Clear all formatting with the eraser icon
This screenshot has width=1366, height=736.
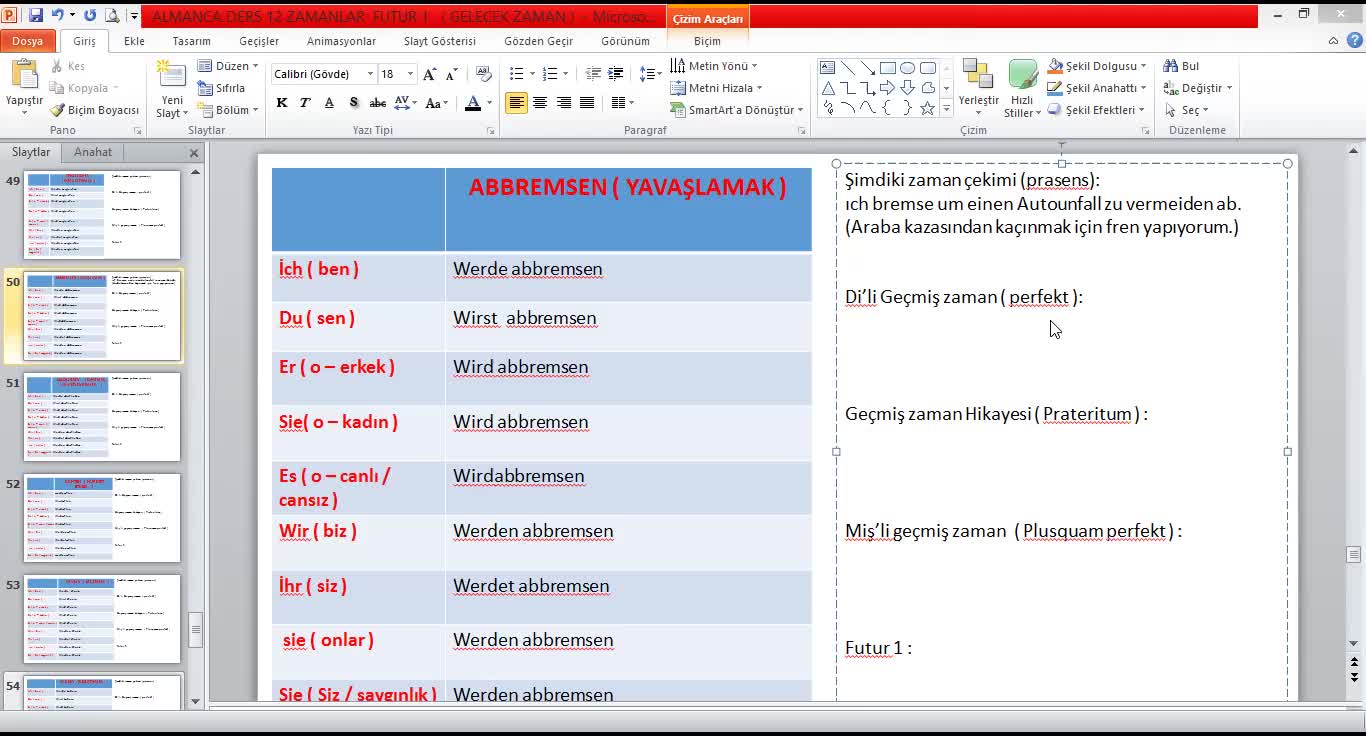[484, 74]
